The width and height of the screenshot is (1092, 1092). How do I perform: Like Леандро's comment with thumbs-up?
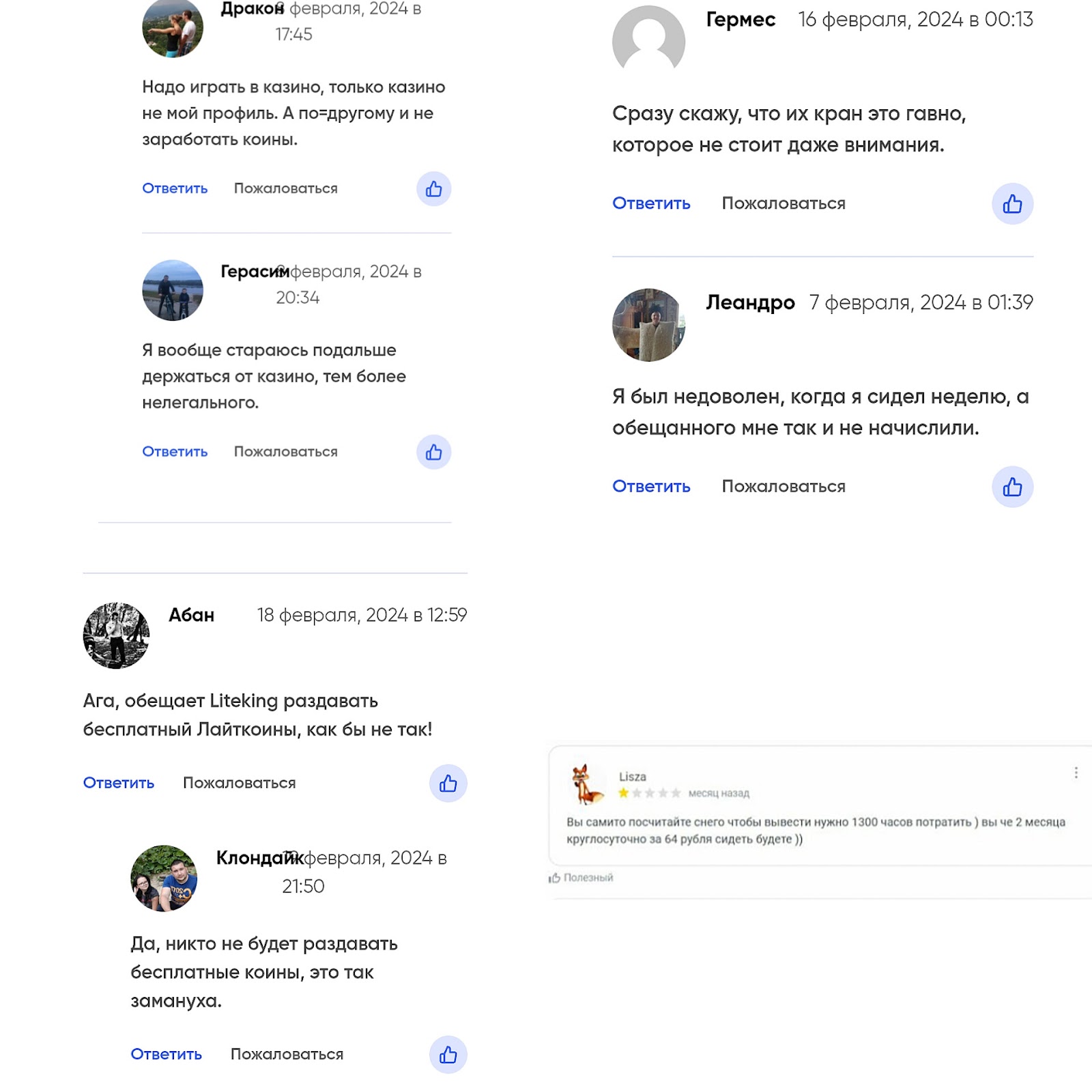pos(1012,487)
